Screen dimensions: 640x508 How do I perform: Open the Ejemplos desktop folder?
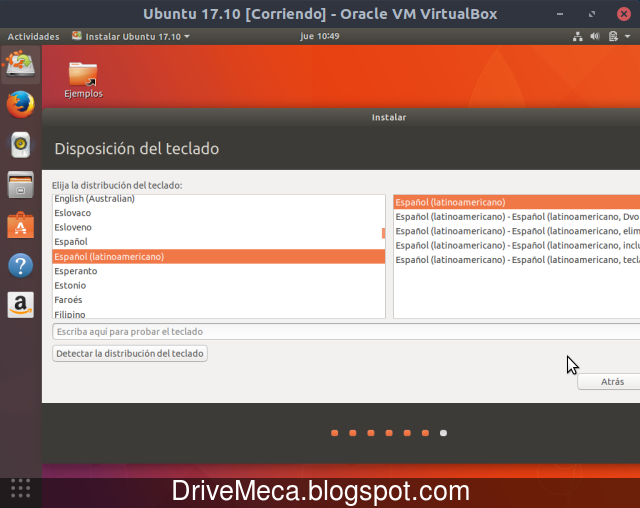[83, 80]
